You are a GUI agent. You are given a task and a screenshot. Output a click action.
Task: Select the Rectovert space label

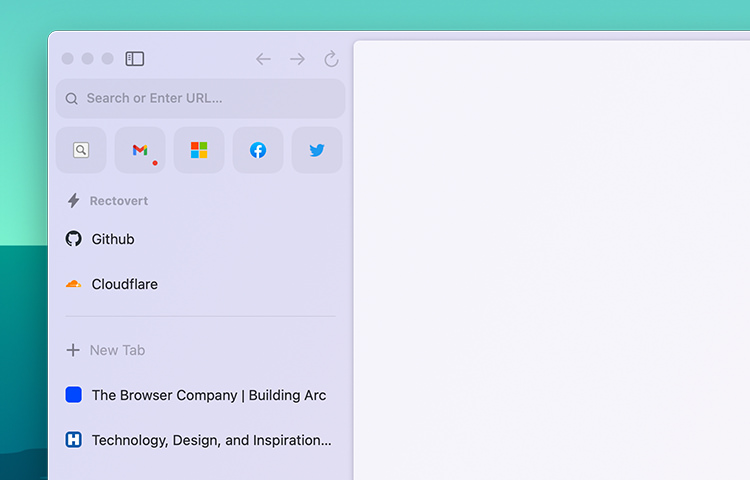click(119, 201)
